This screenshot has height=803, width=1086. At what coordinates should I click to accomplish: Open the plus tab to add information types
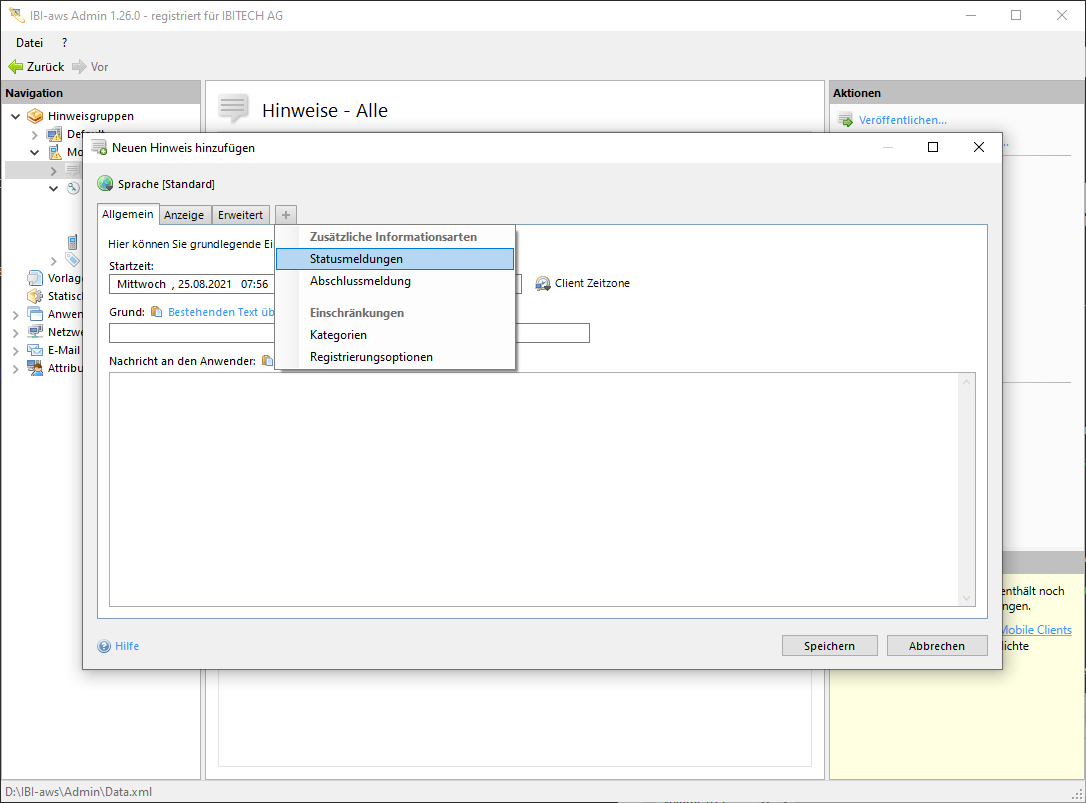click(x=286, y=215)
